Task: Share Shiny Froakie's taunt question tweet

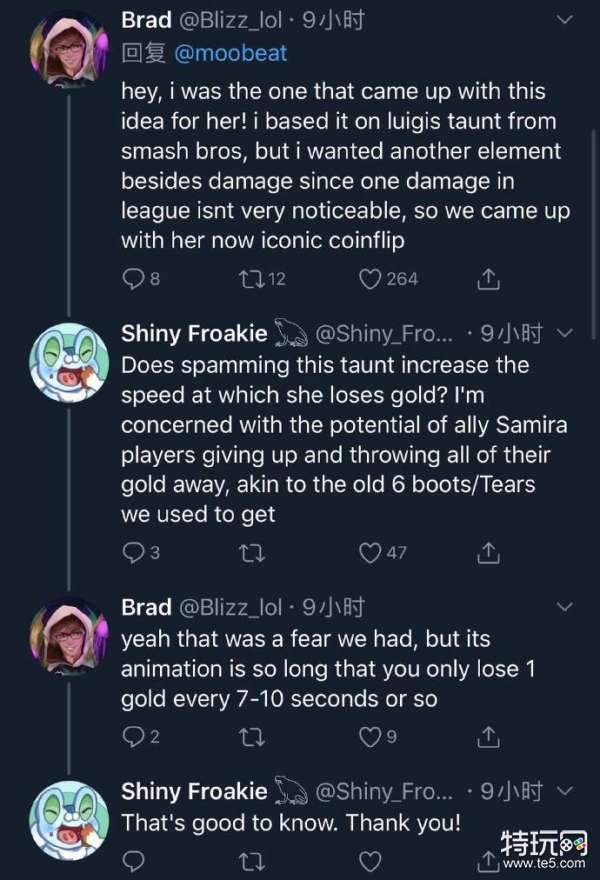Action: (x=488, y=551)
